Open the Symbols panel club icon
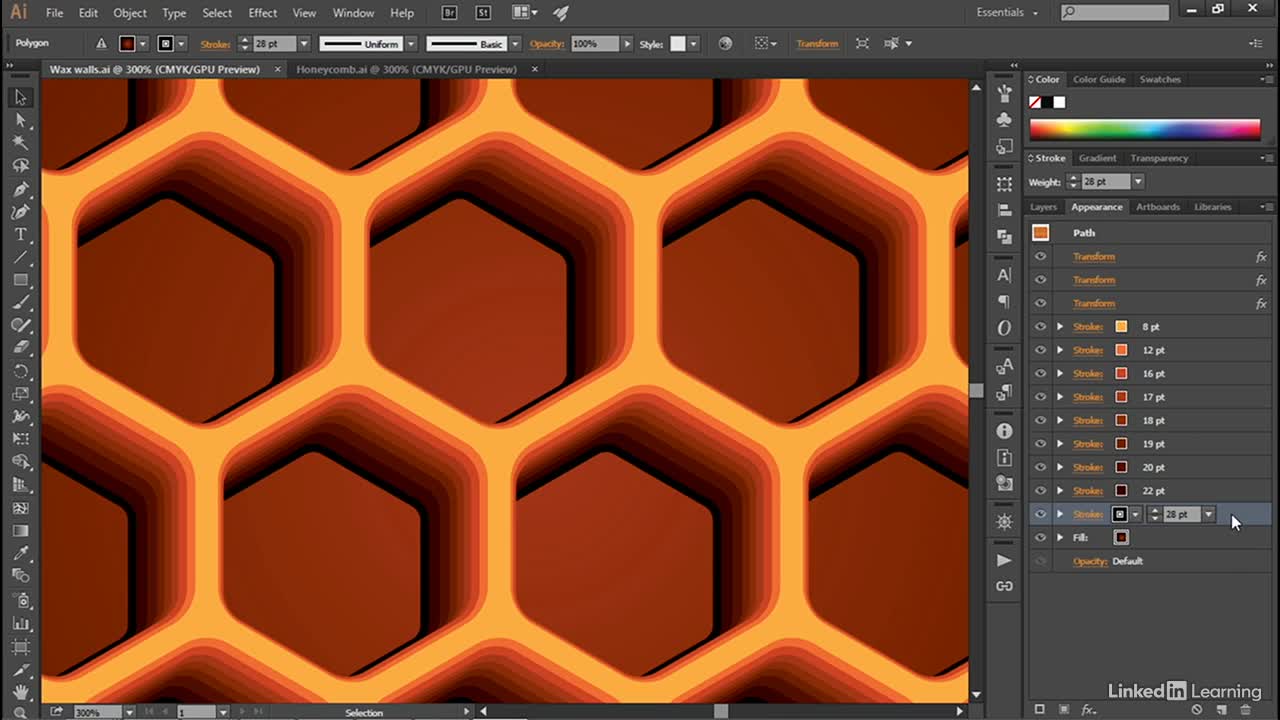 click(1004, 120)
